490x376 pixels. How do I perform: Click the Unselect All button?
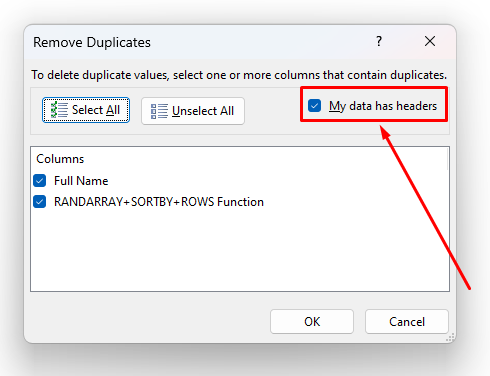(193, 111)
